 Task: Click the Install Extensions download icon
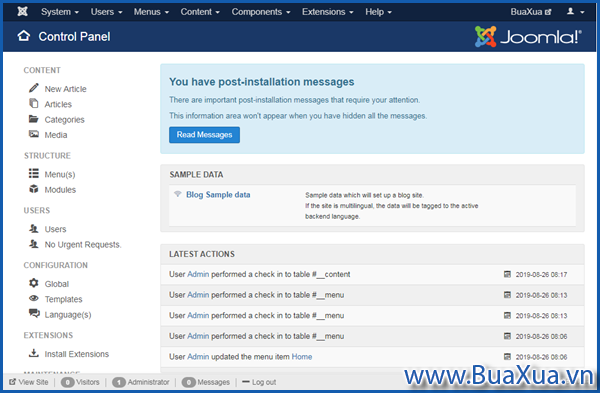[x=34, y=353]
